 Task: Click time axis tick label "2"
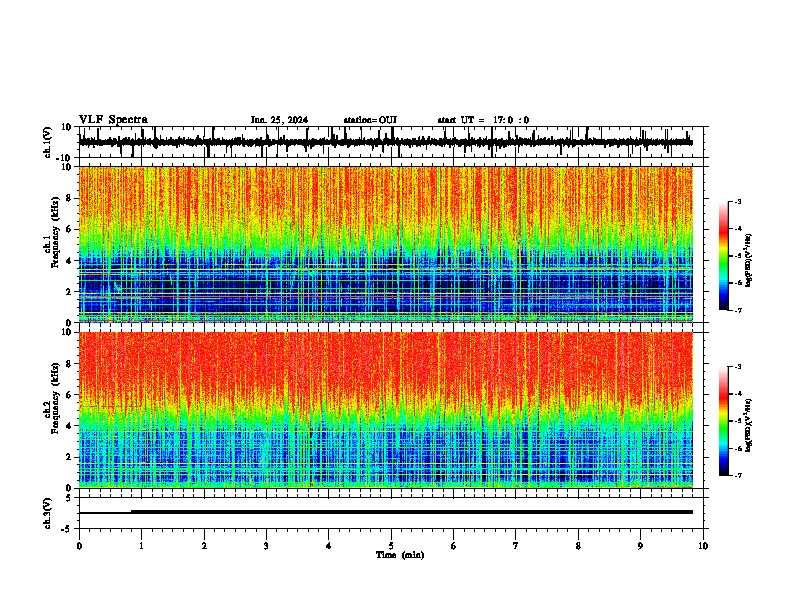tap(204, 546)
